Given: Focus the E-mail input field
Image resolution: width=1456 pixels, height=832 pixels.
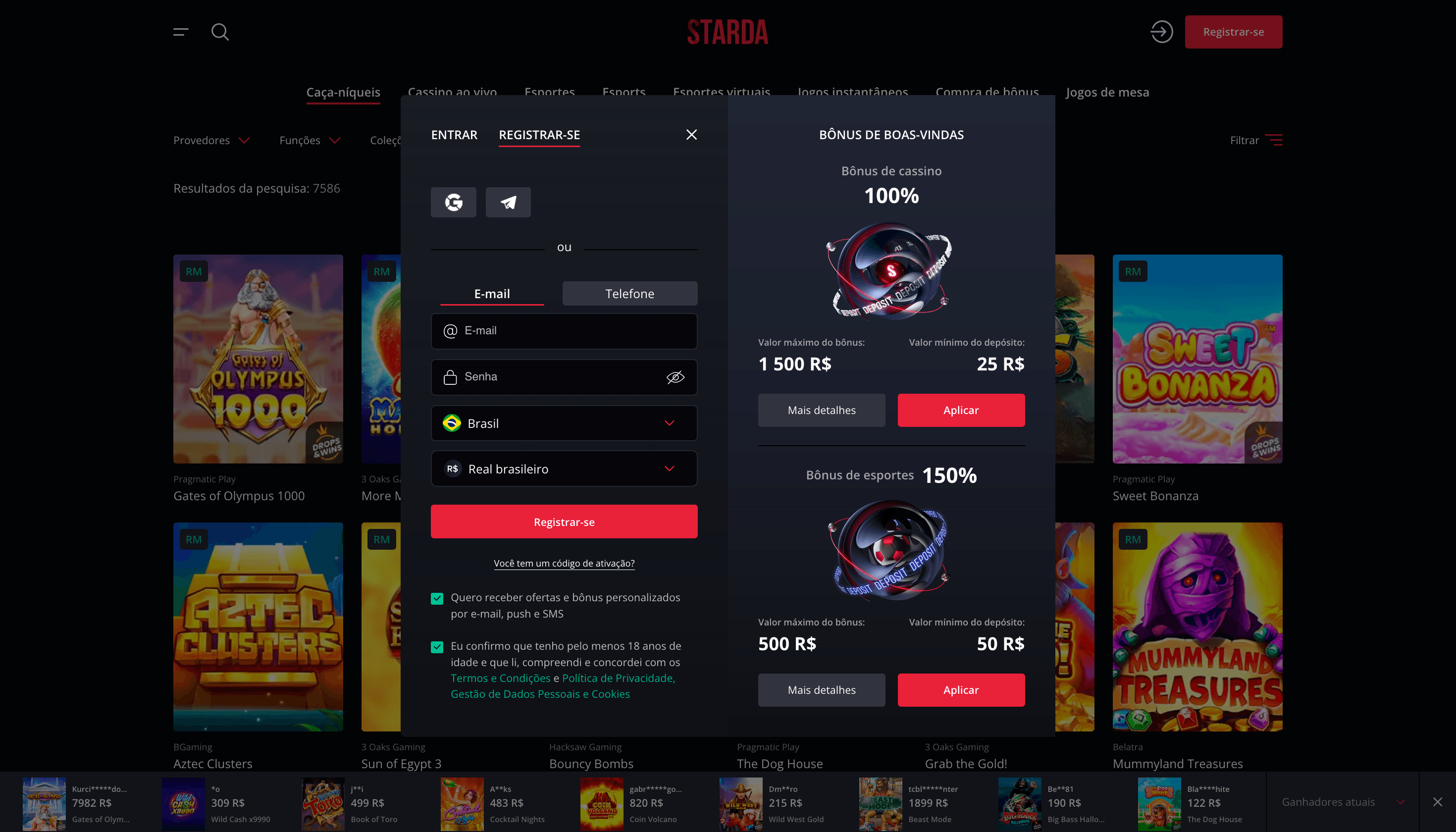Looking at the screenshot, I should [564, 331].
